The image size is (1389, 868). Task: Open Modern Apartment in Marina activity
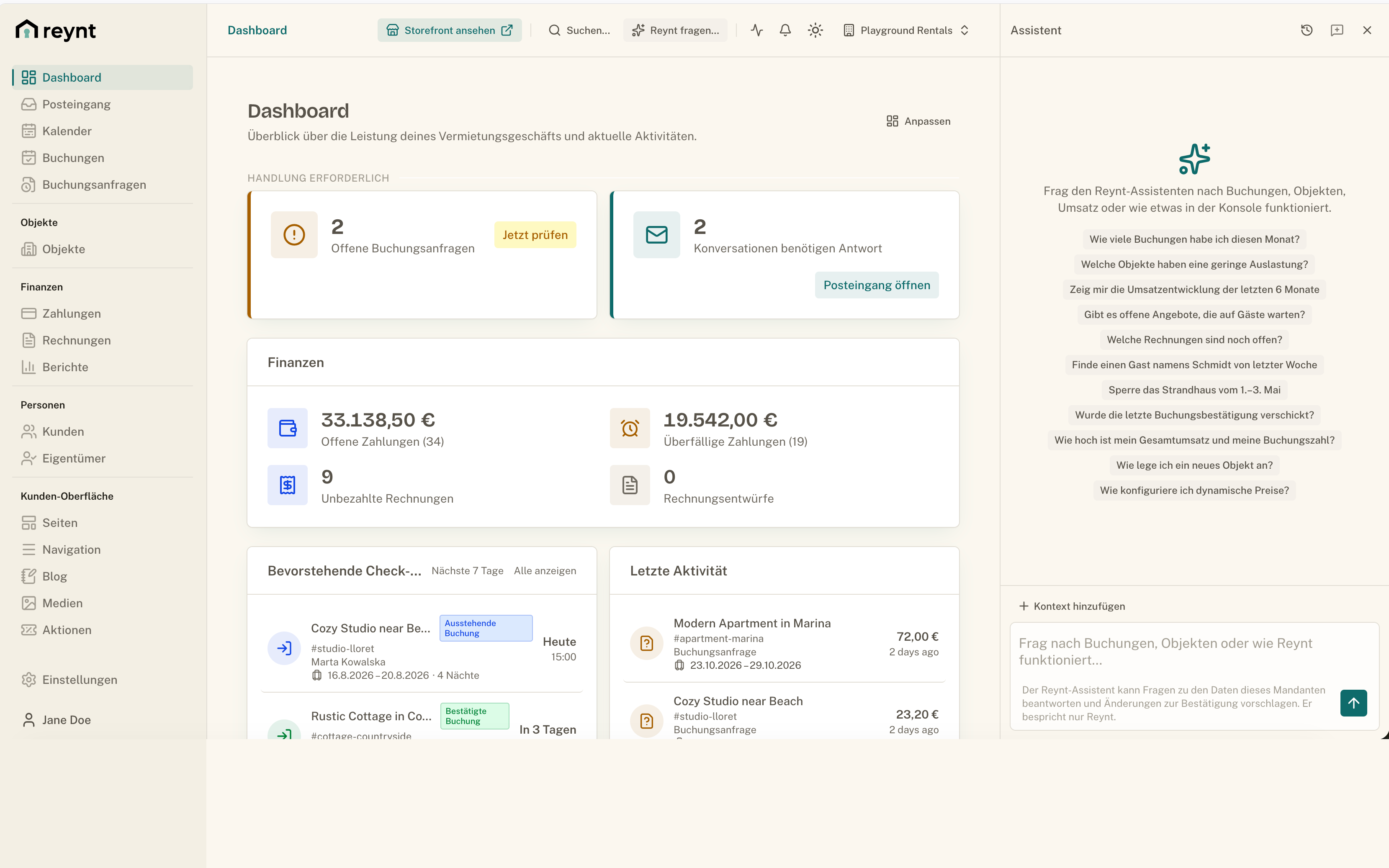[x=784, y=644]
